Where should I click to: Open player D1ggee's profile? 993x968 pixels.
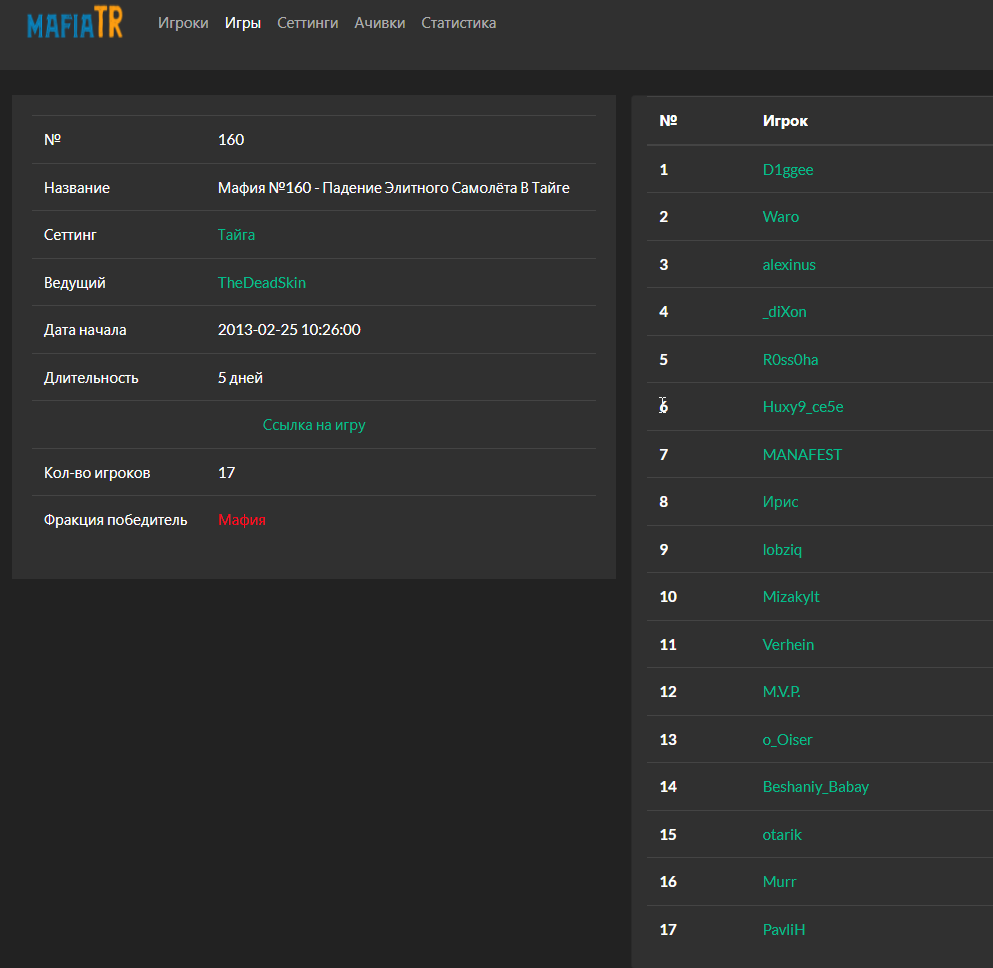(x=788, y=170)
